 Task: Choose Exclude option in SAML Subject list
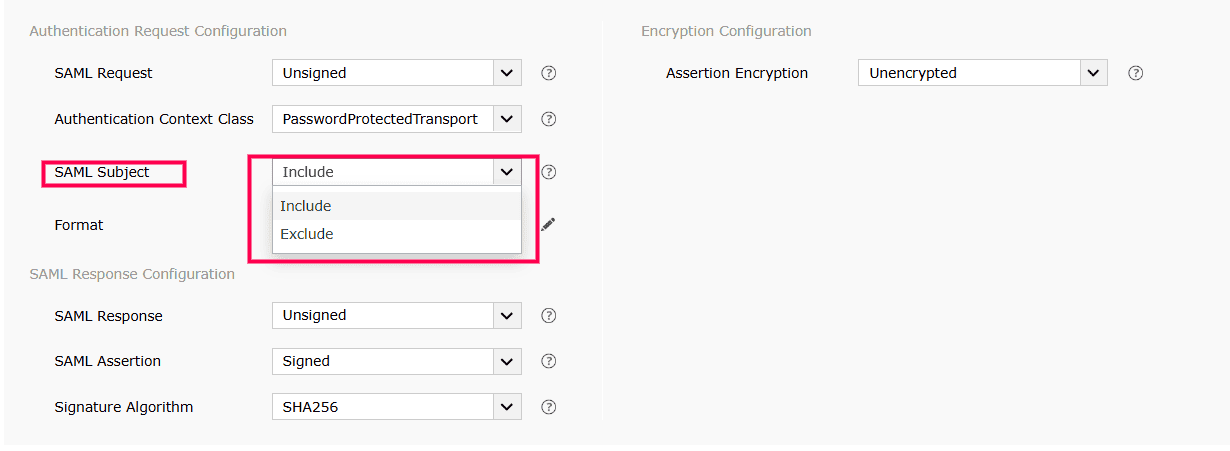coord(307,234)
